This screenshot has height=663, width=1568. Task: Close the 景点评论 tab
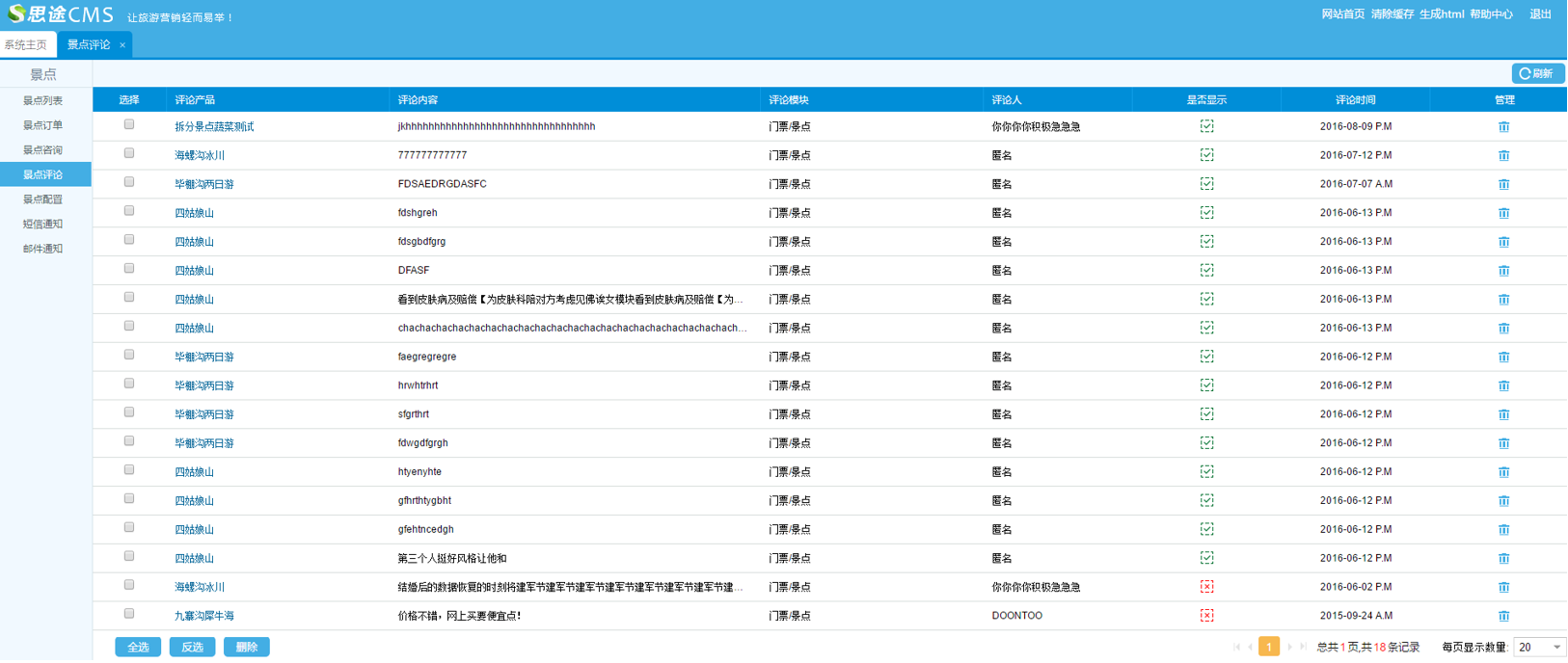(122, 45)
